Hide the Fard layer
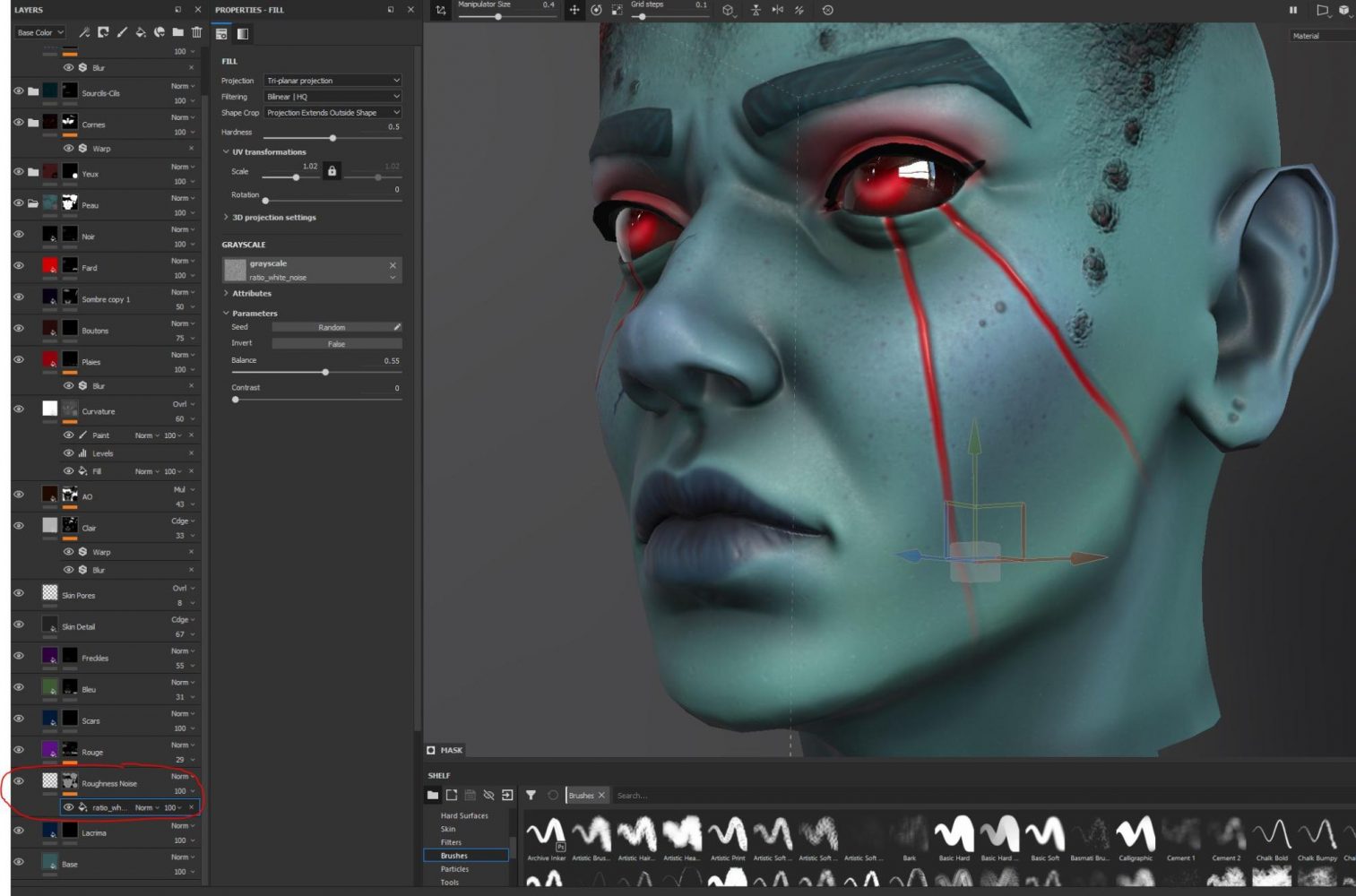1356x896 pixels. click(x=19, y=266)
